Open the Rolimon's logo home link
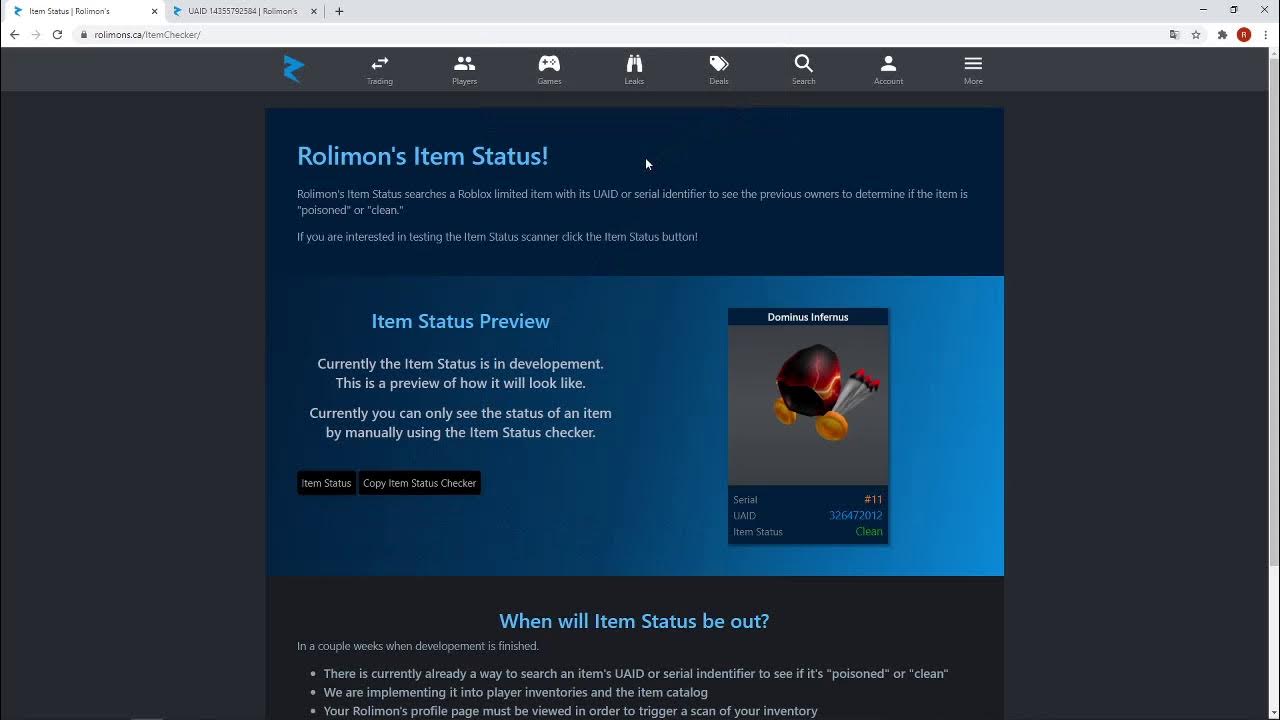Viewport: 1280px width, 720px height. click(293, 69)
